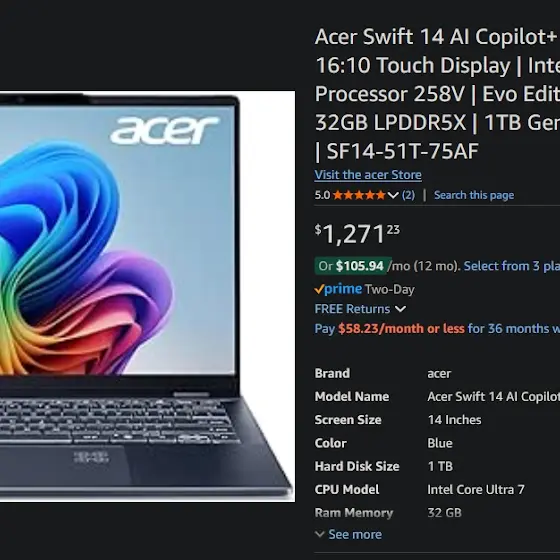The image size is (560, 560).
Task: Click the $1,271.23 price
Action: click(357, 234)
